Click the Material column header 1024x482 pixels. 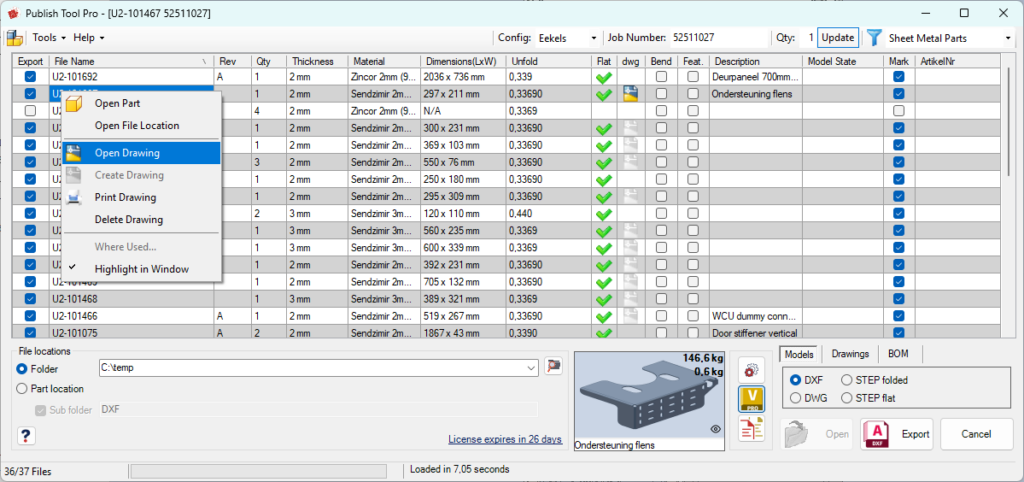click(383, 61)
